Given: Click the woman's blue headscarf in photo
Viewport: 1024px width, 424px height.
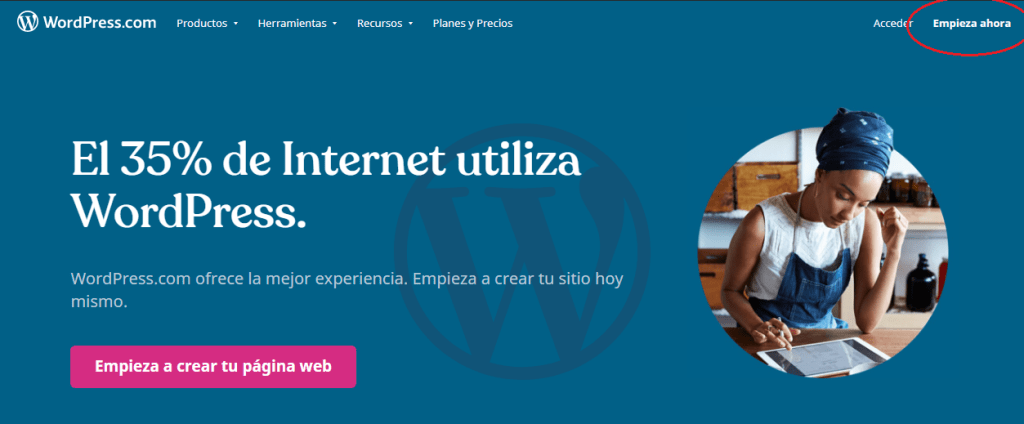Looking at the screenshot, I should tap(856, 142).
